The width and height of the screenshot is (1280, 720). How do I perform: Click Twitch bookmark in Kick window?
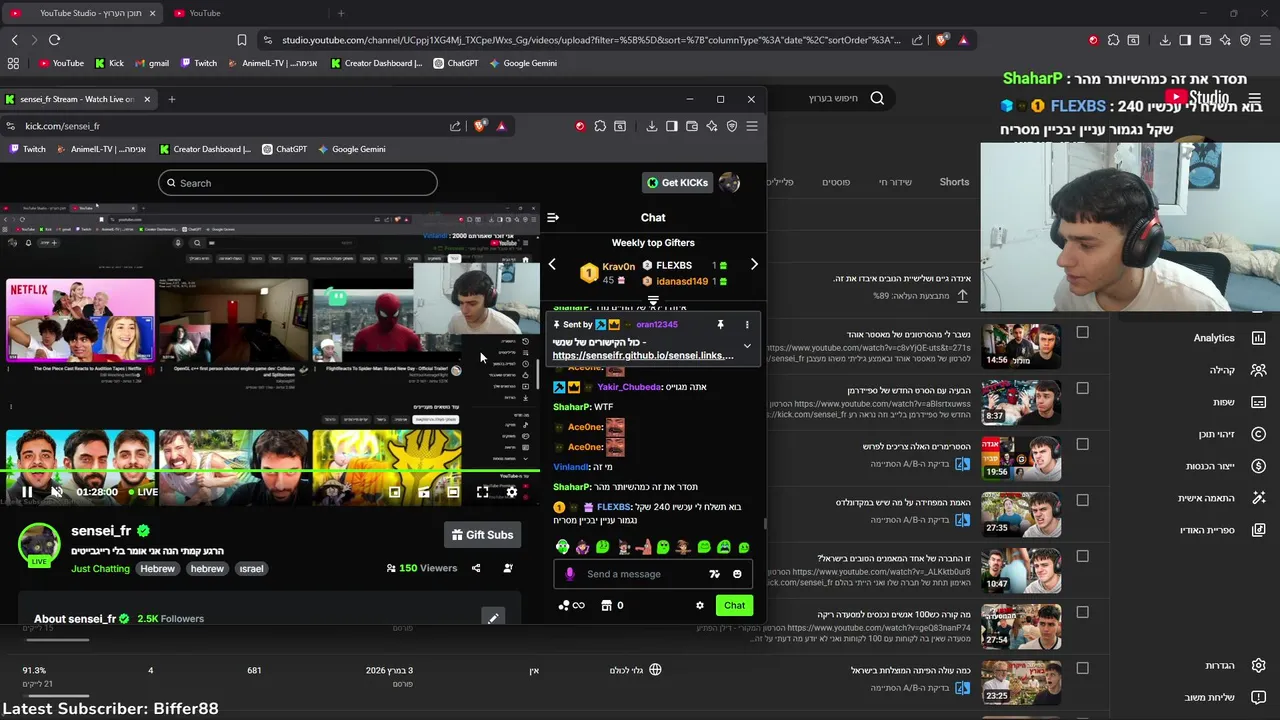(28, 149)
